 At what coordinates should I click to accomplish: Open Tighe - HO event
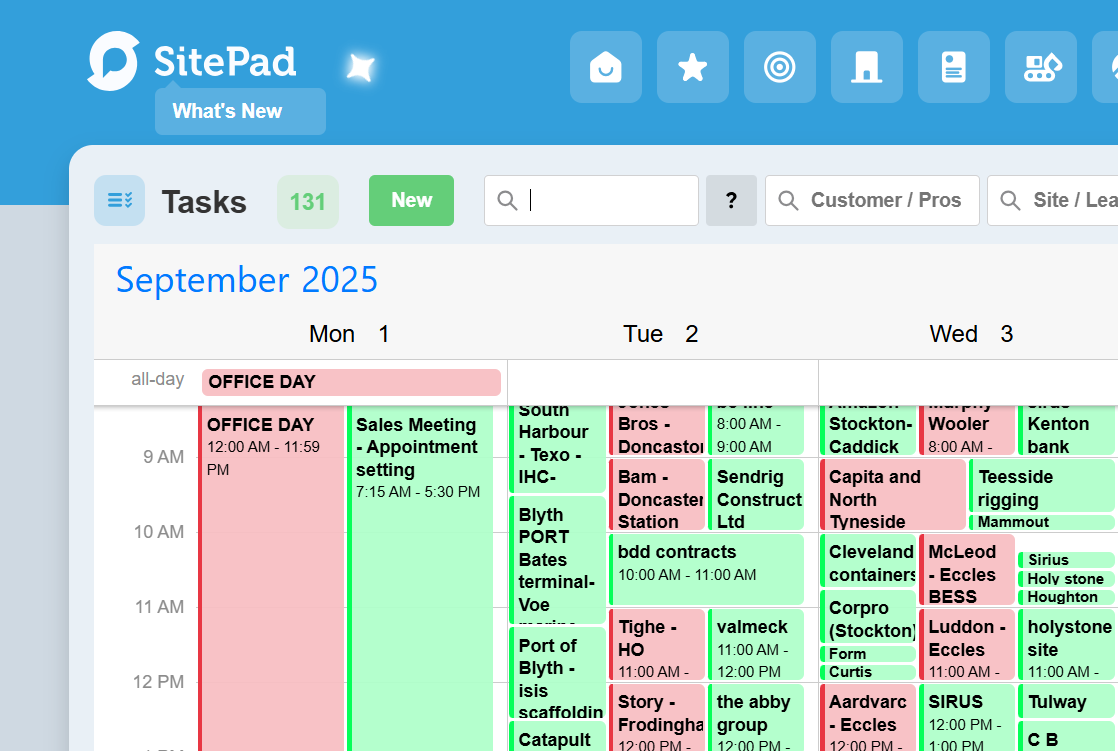pos(657,645)
